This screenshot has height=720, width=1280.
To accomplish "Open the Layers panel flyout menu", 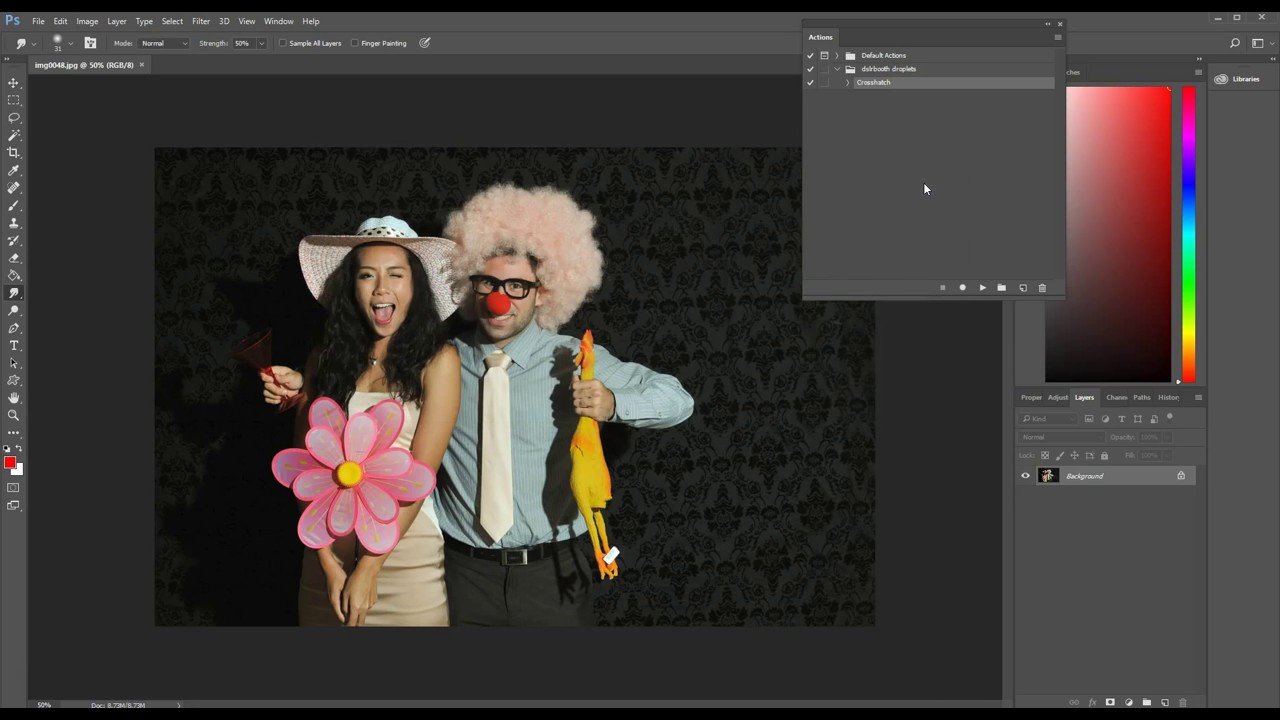I will point(1198,397).
